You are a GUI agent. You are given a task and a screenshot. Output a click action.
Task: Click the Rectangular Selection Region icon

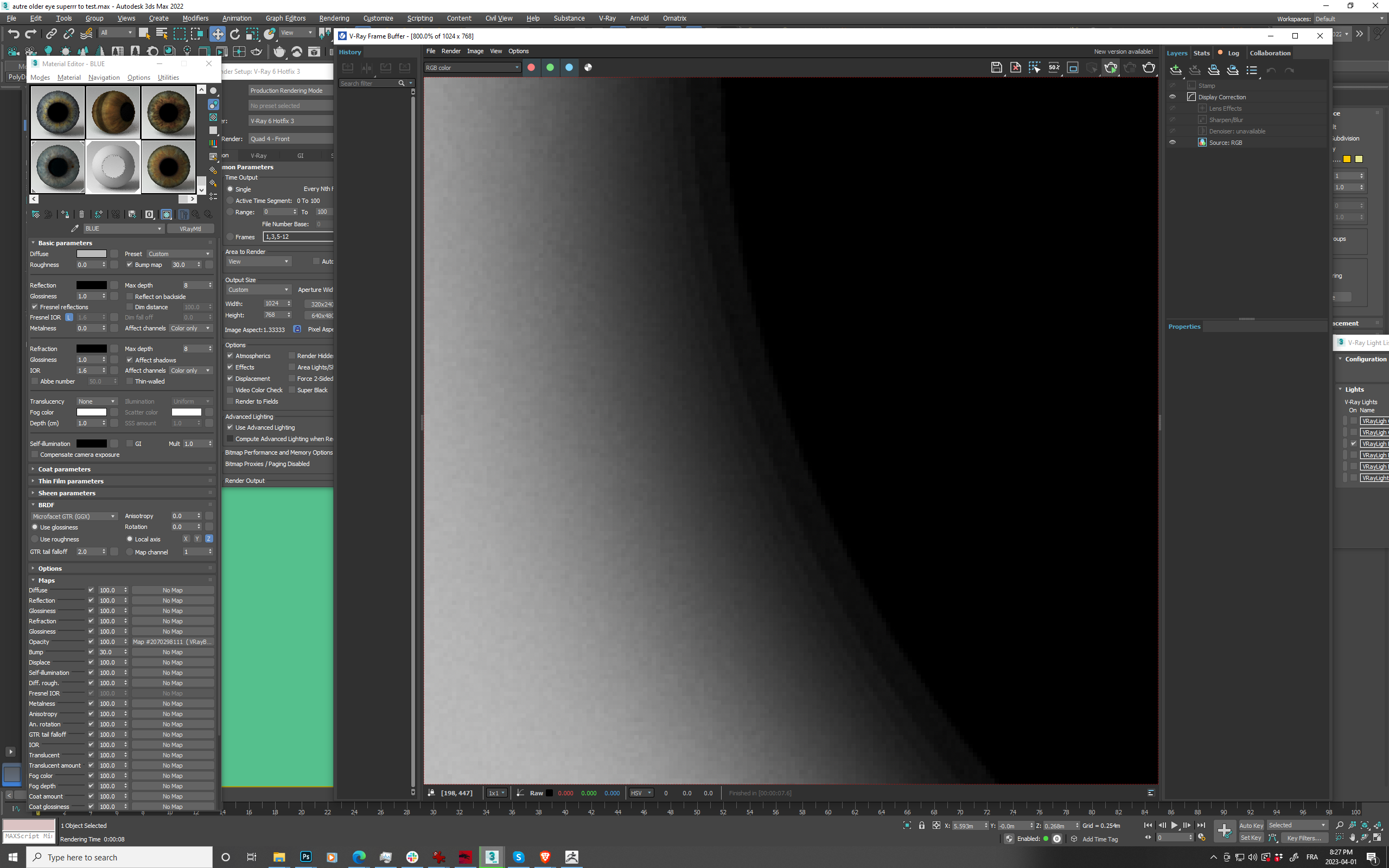pos(179,34)
